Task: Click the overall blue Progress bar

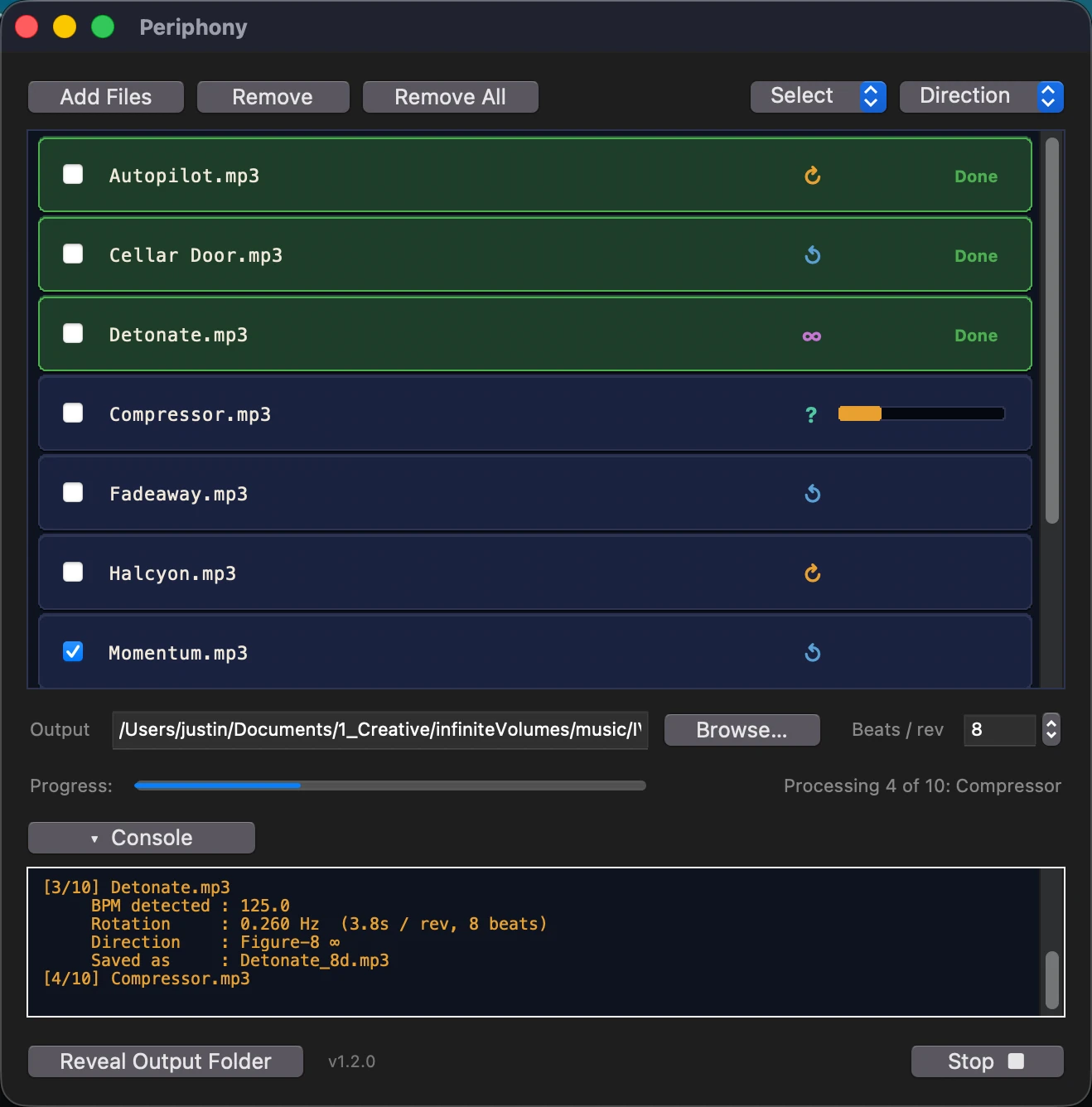Action: point(389,786)
